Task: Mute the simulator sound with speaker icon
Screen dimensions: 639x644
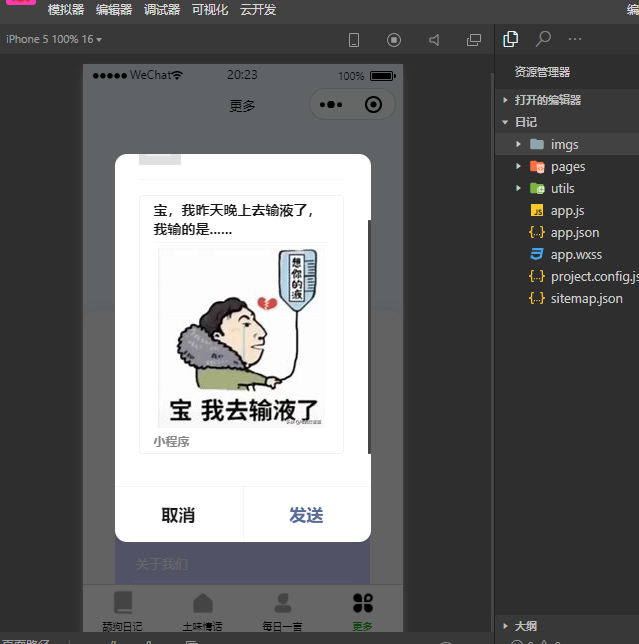Action: pos(434,40)
